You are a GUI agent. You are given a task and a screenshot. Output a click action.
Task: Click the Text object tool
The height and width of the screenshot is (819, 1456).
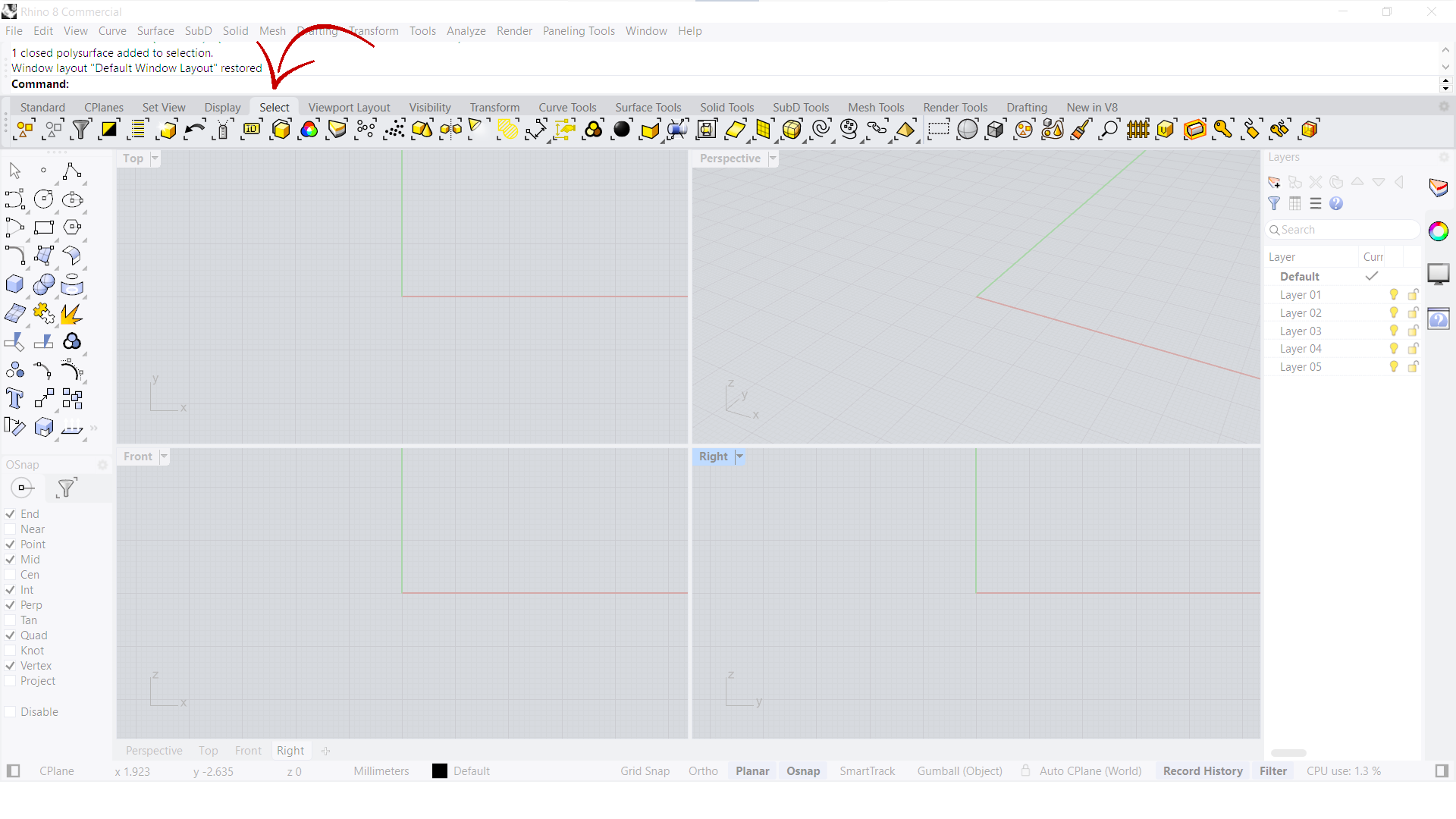click(x=14, y=398)
